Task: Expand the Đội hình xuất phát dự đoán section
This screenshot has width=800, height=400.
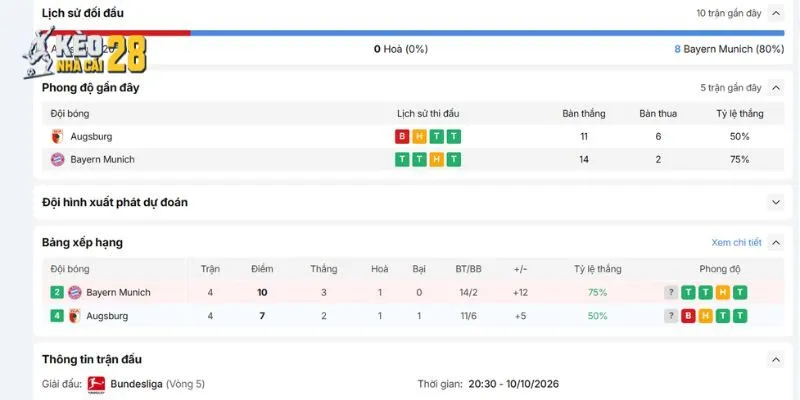Action: (x=776, y=203)
